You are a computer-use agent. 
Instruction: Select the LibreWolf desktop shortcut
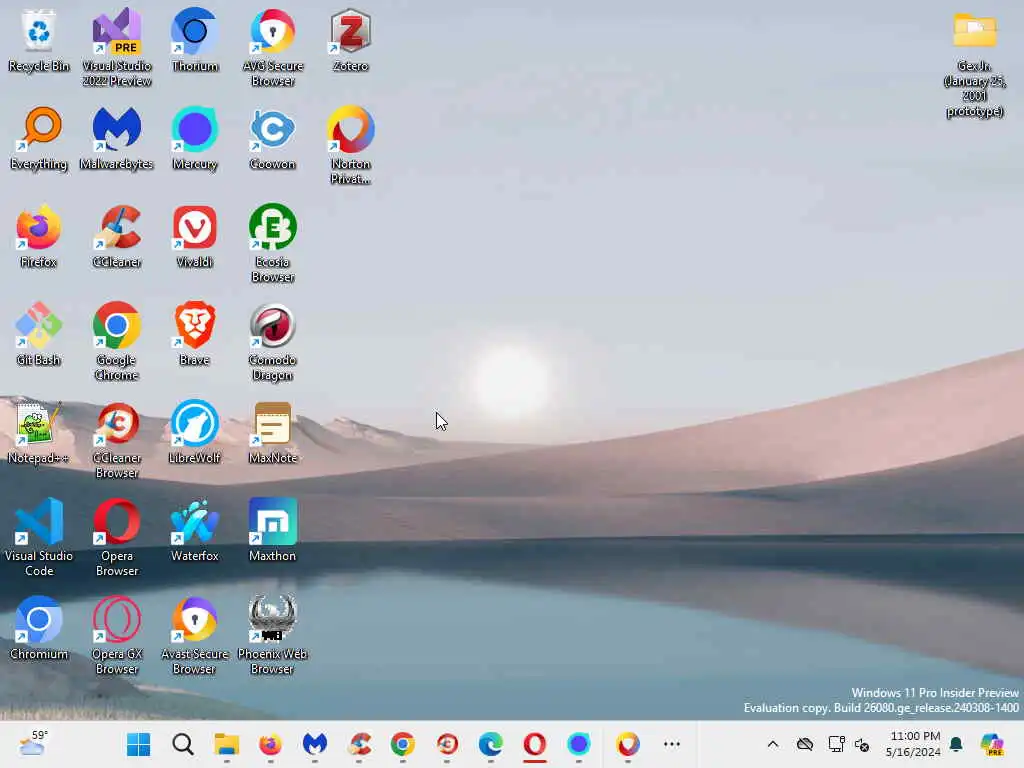195,432
